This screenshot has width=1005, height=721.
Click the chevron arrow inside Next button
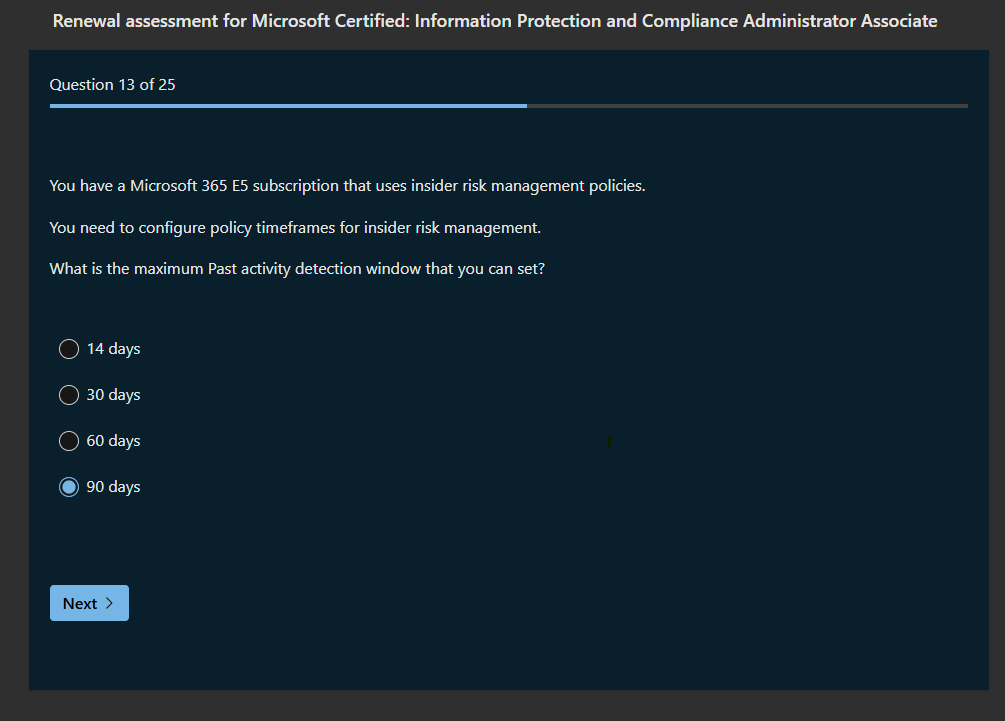tap(109, 603)
